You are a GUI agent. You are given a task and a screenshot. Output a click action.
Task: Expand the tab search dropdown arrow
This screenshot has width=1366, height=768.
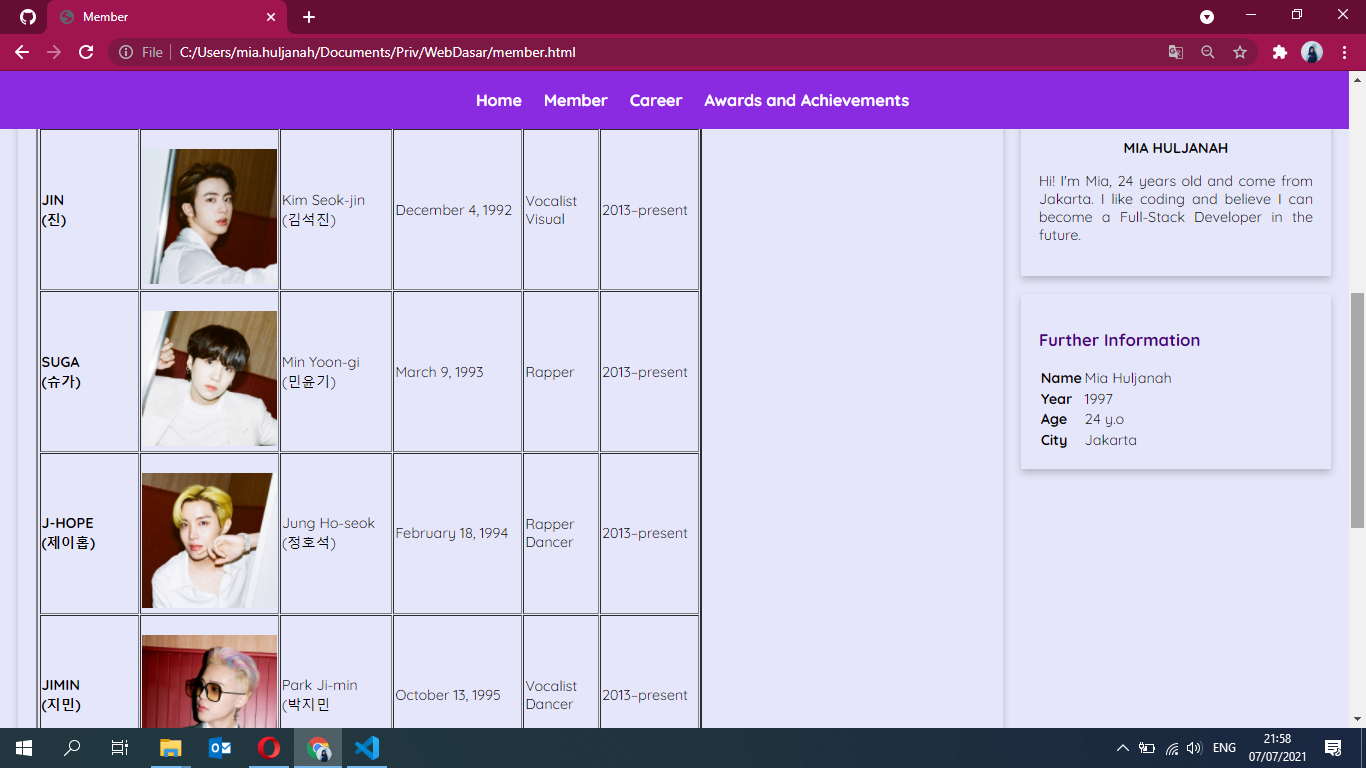click(1207, 17)
